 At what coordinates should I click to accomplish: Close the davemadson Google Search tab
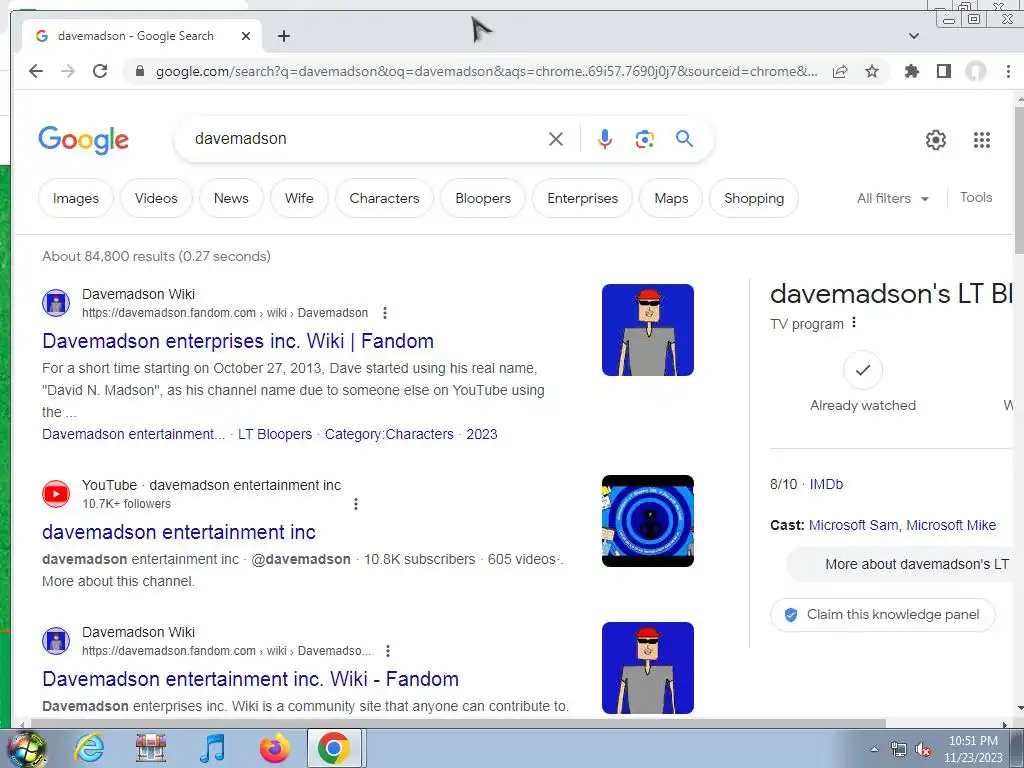click(246, 36)
